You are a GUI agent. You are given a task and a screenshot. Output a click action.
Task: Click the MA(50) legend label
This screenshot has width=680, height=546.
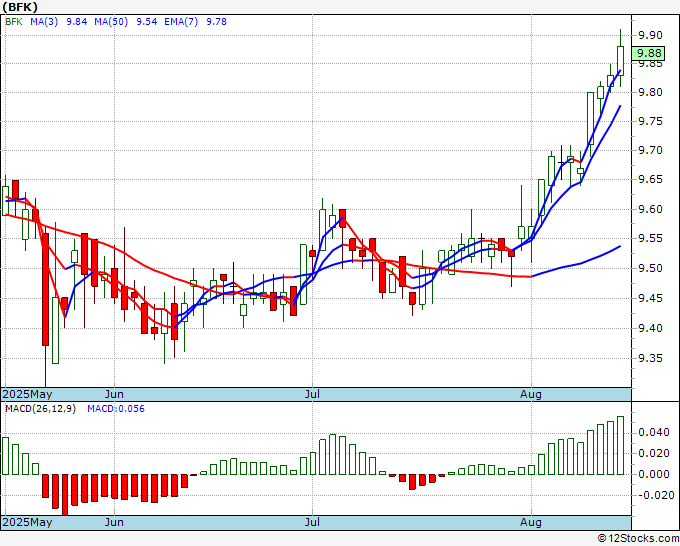(111, 22)
